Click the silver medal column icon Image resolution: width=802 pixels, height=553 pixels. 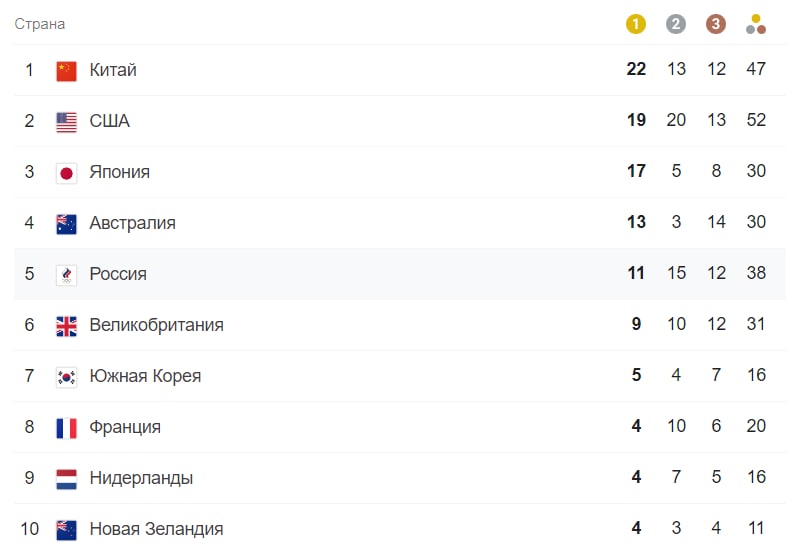[x=676, y=24]
